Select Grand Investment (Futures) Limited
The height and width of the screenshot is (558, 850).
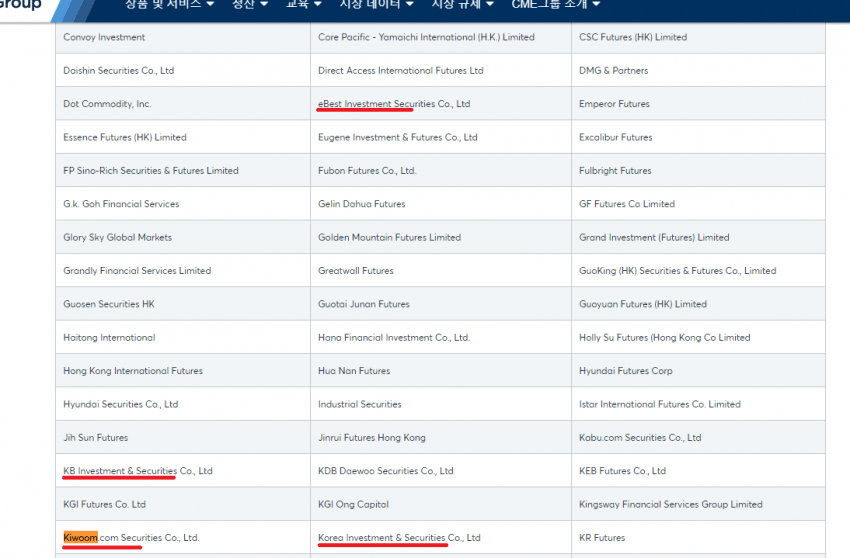pyautogui.click(x=654, y=237)
